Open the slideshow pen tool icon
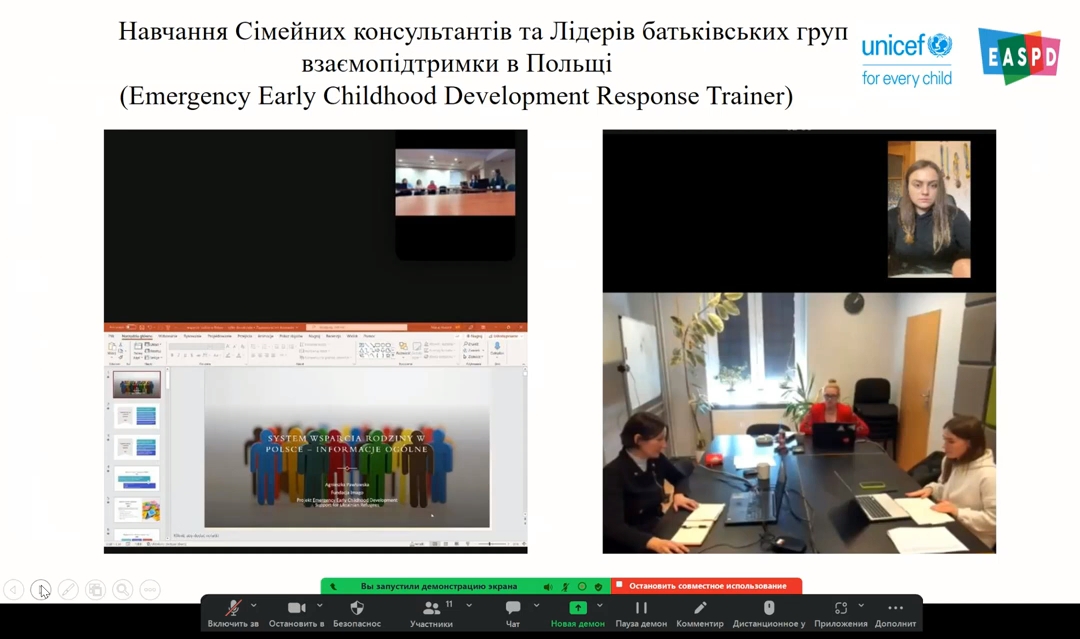 [x=68, y=590]
